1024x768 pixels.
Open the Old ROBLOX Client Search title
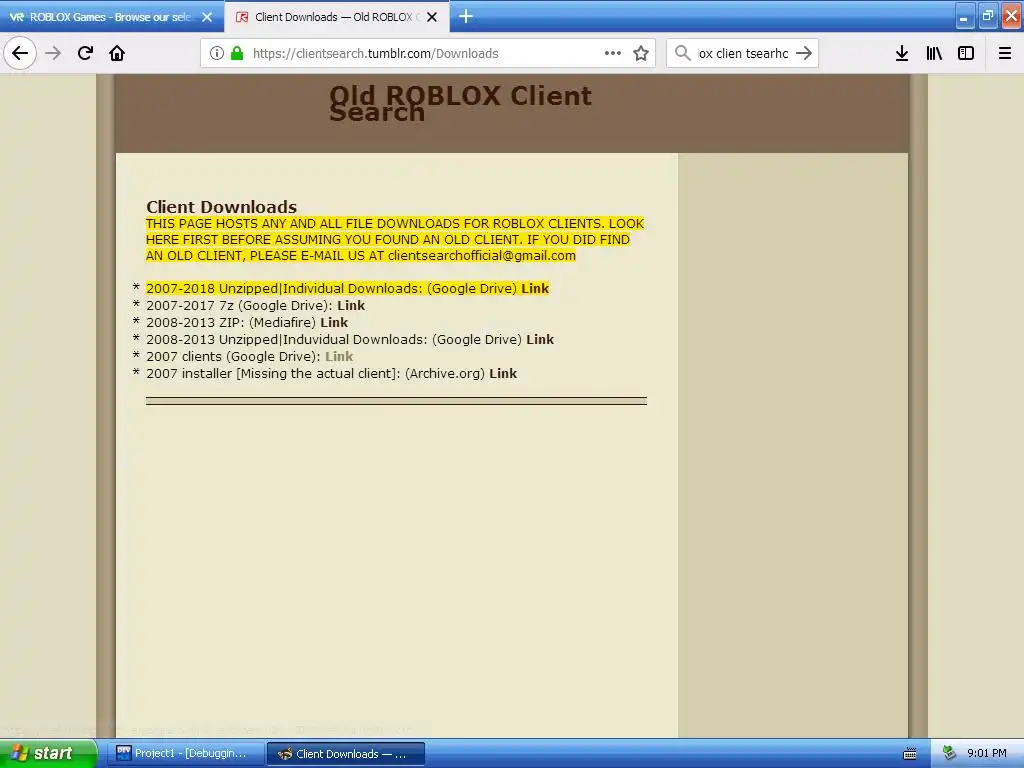click(x=460, y=104)
